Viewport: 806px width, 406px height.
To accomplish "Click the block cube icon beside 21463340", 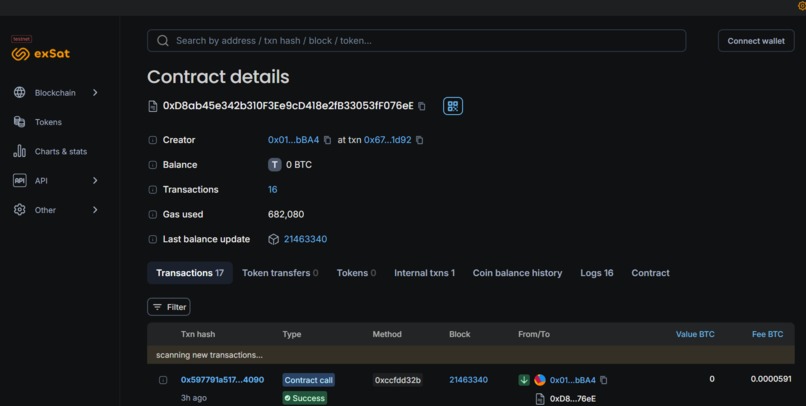I will [273, 239].
